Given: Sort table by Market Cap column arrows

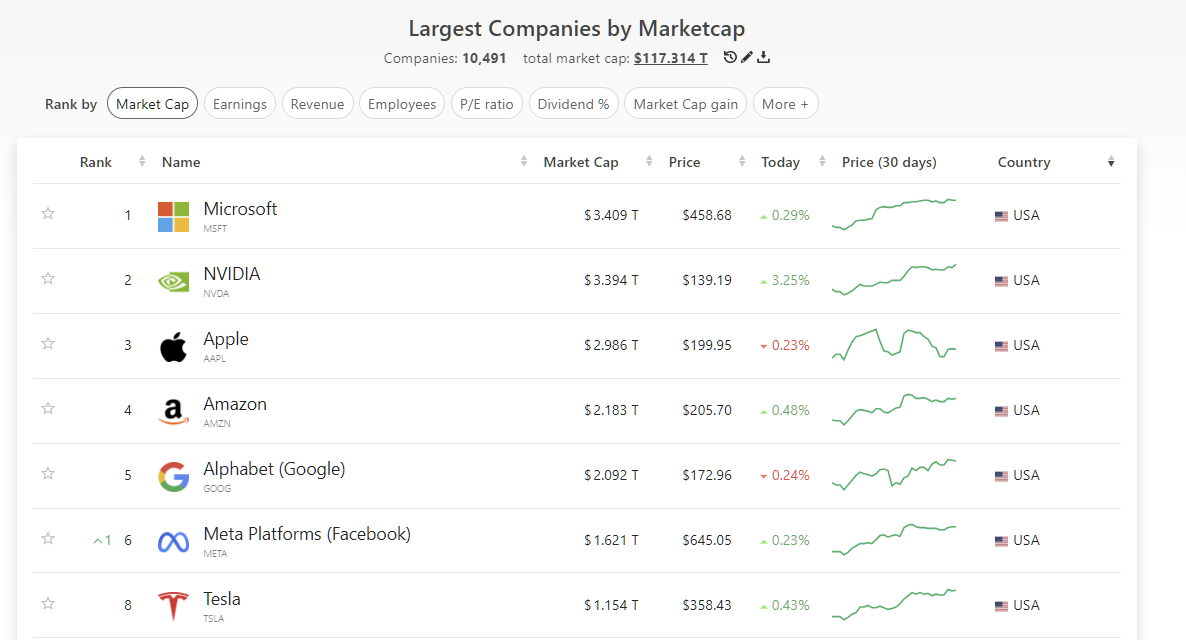Looking at the screenshot, I should [x=649, y=161].
